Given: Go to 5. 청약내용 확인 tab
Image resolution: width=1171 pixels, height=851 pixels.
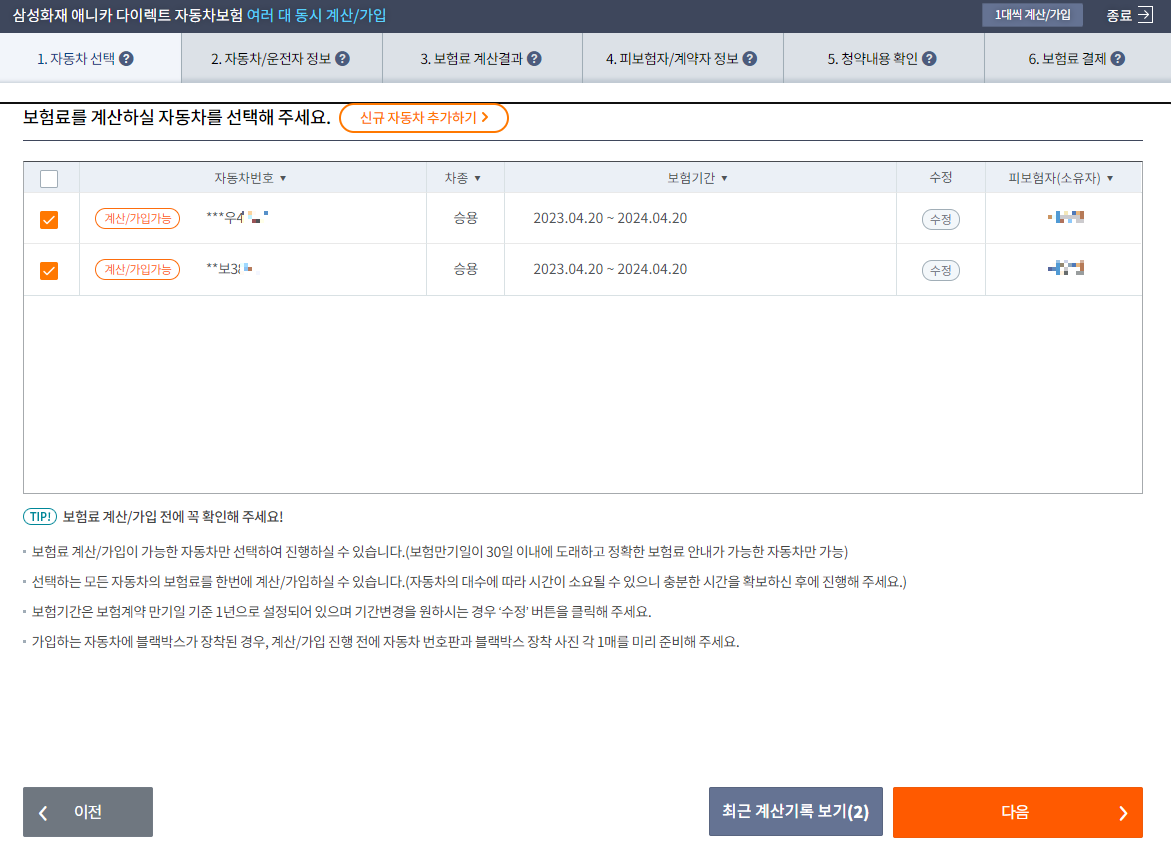Looking at the screenshot, I should pyautogui.click(x=883, y=58).
